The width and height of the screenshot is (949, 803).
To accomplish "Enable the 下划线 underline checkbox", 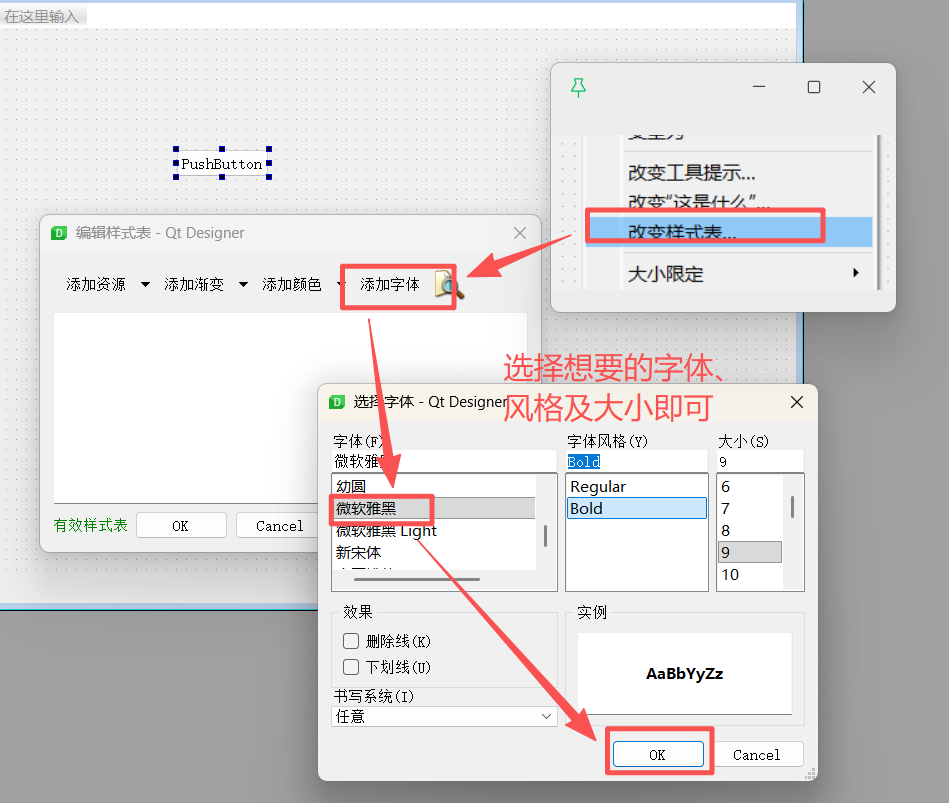I will pos(350,667).
